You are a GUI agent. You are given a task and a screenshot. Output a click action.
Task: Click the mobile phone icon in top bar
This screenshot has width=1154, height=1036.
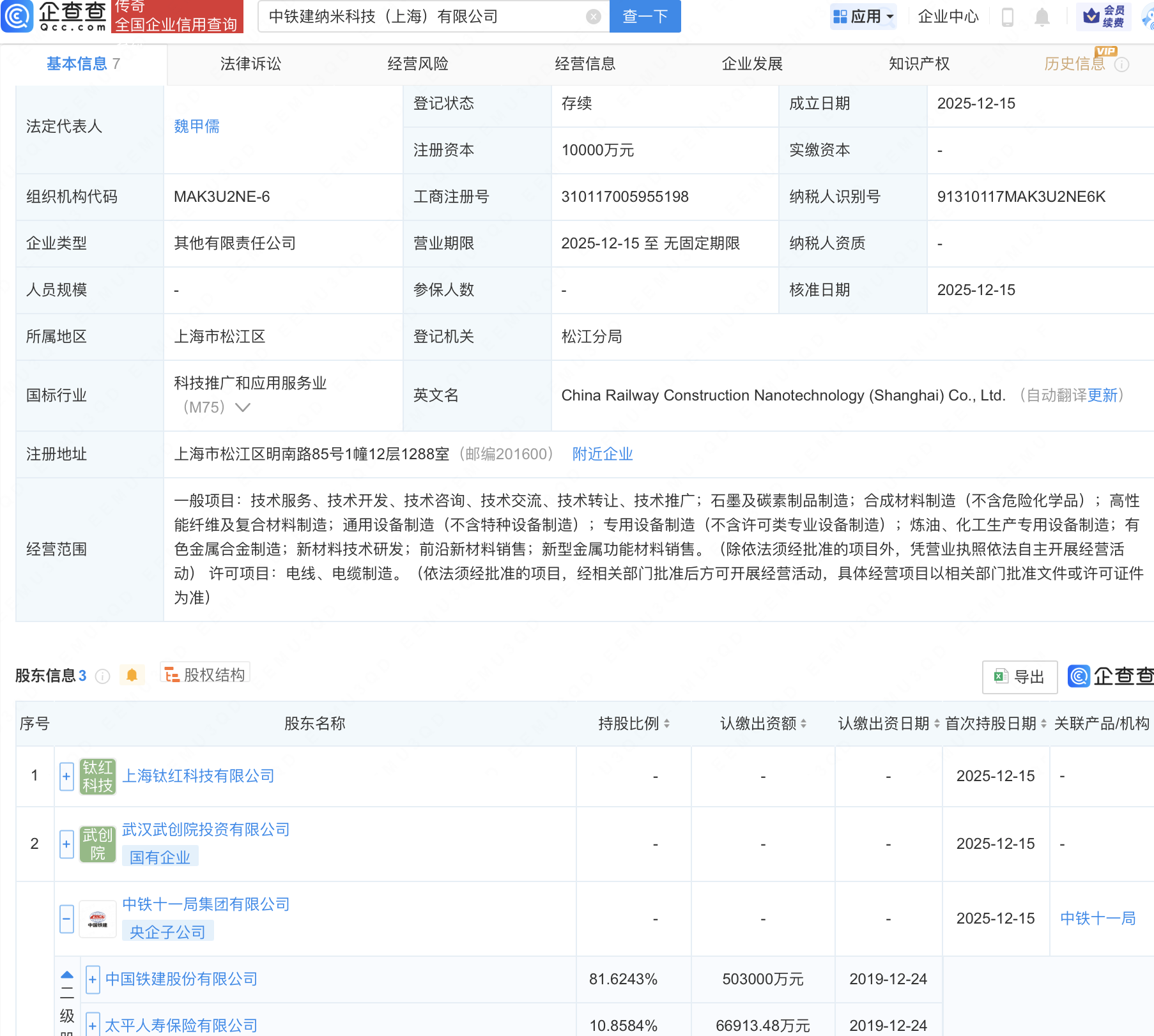pos(1008,17)
